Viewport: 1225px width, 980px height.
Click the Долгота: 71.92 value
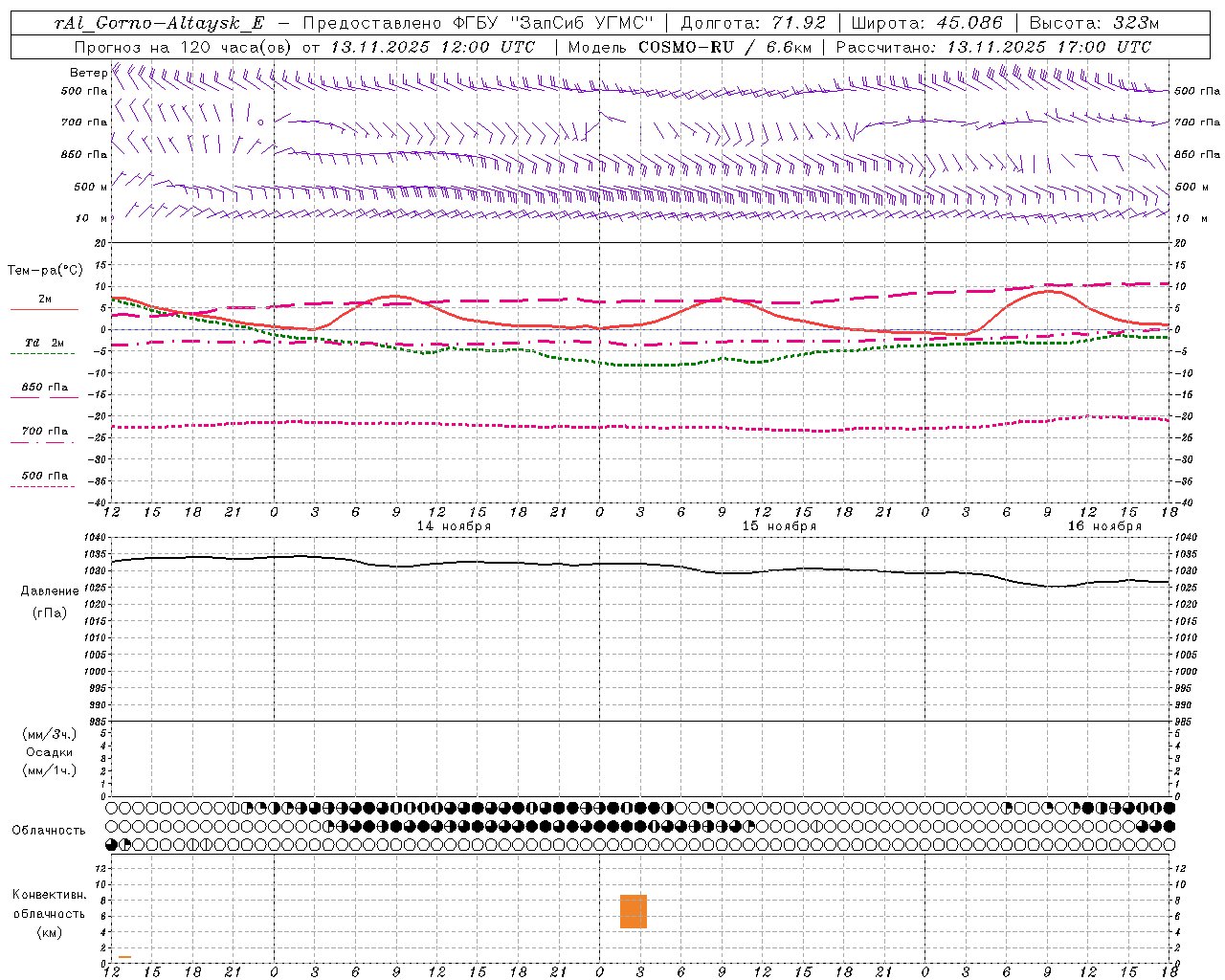tap(753, 23)
